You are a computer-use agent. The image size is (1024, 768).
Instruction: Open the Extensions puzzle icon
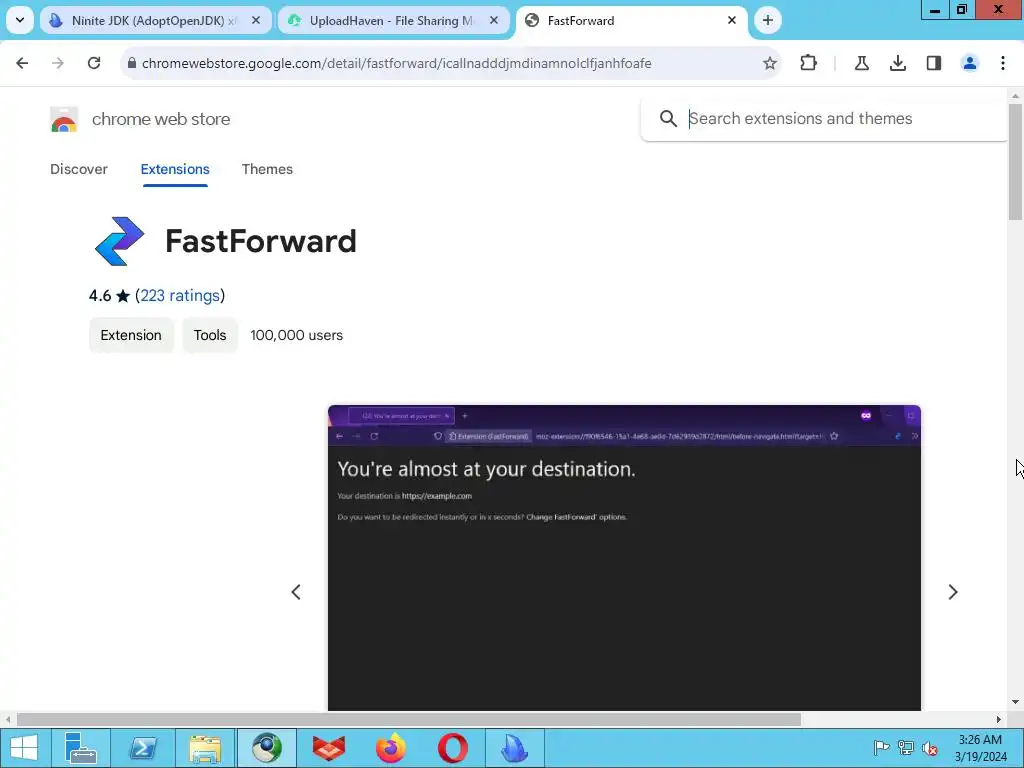(808, 63)
